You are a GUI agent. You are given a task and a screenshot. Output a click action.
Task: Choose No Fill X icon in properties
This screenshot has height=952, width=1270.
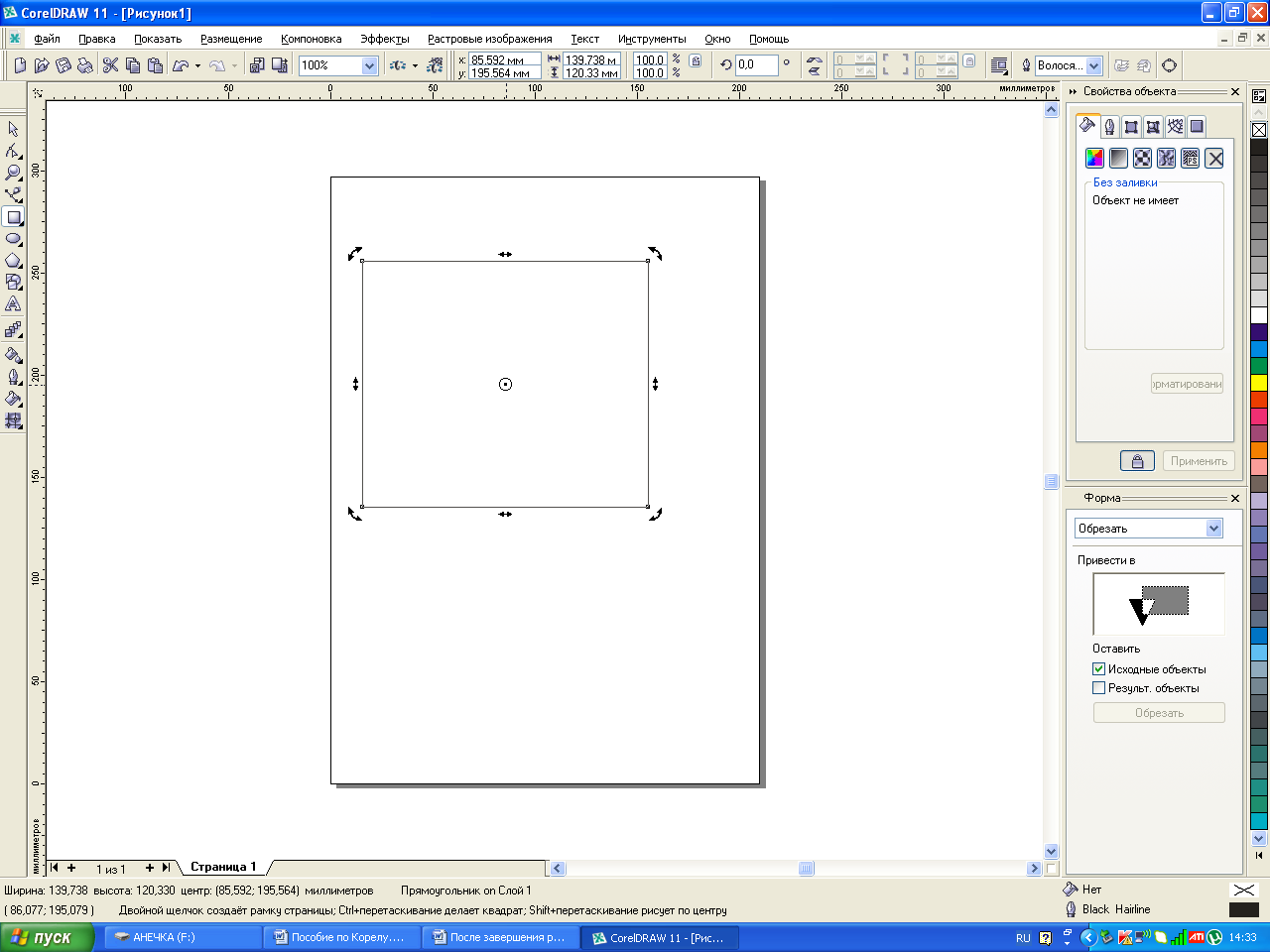1214,158
